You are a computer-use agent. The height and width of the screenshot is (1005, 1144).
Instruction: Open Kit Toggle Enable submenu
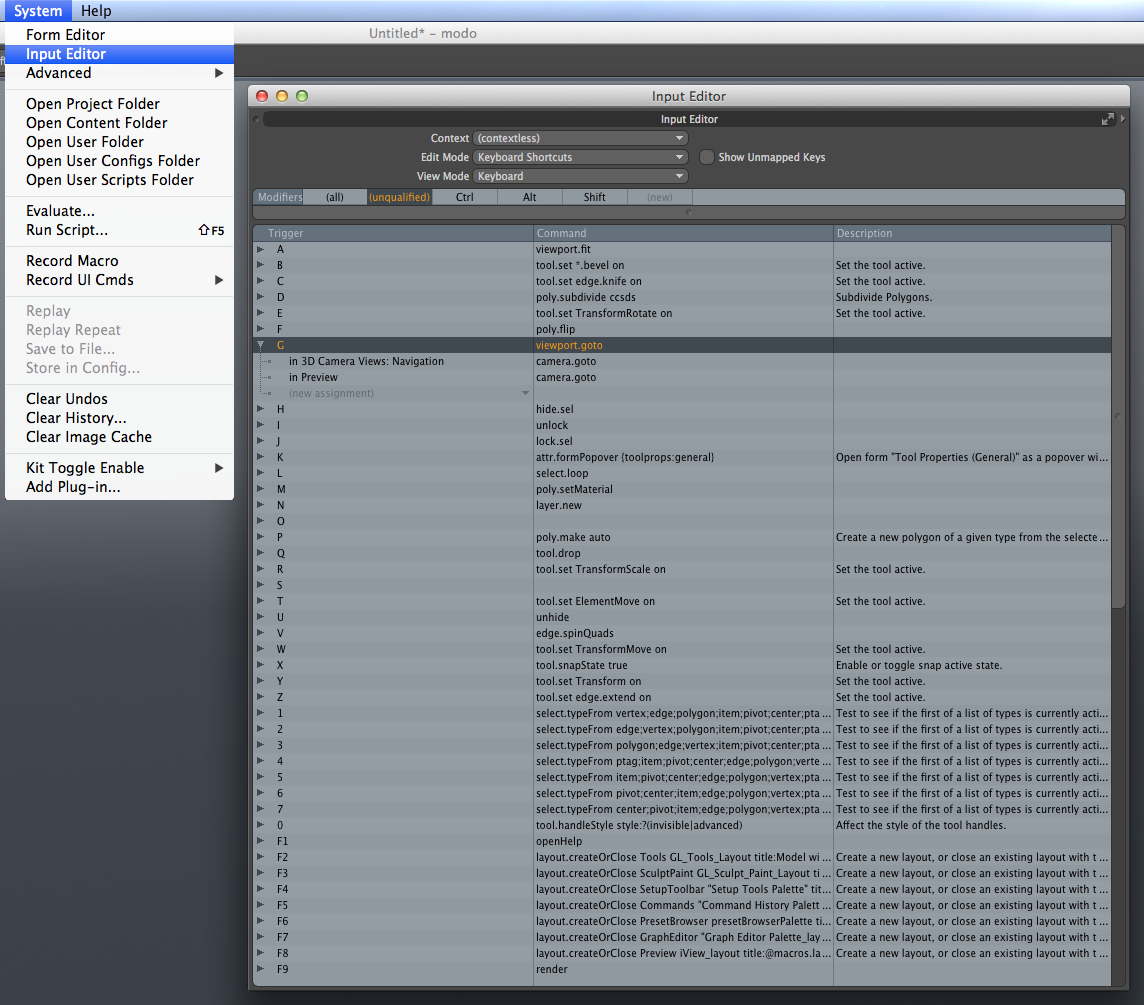(x=120, y=468)
